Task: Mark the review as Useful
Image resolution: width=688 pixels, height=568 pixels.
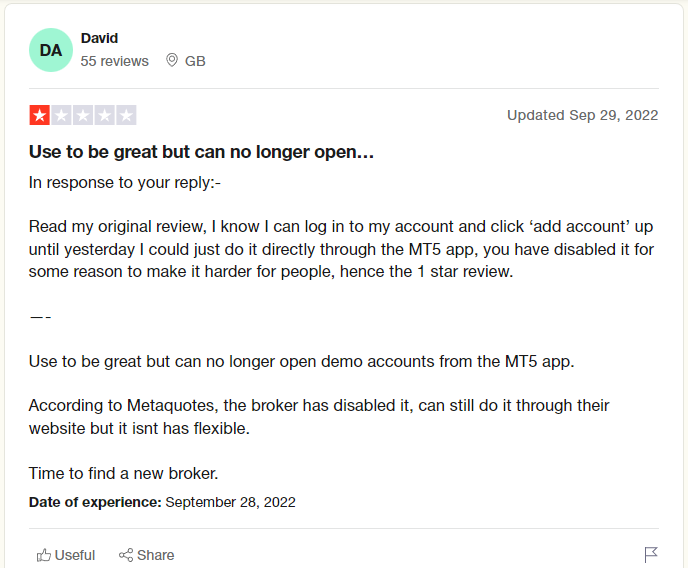Action: [66, 555]
